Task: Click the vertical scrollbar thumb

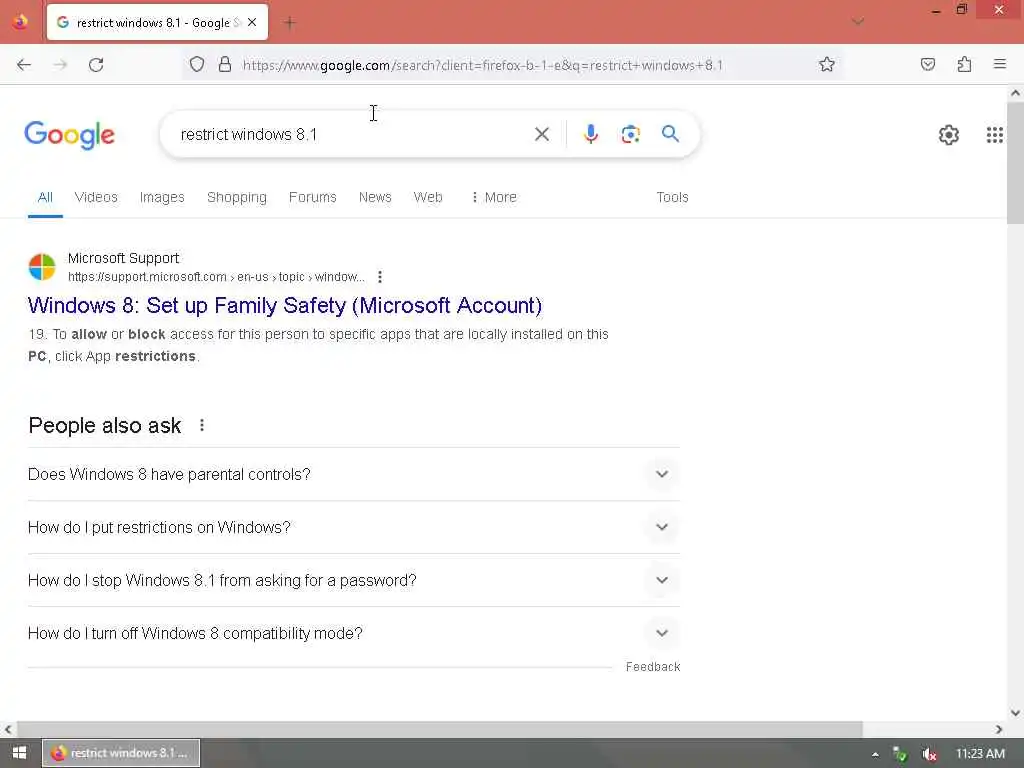Action: point(1015,162)
